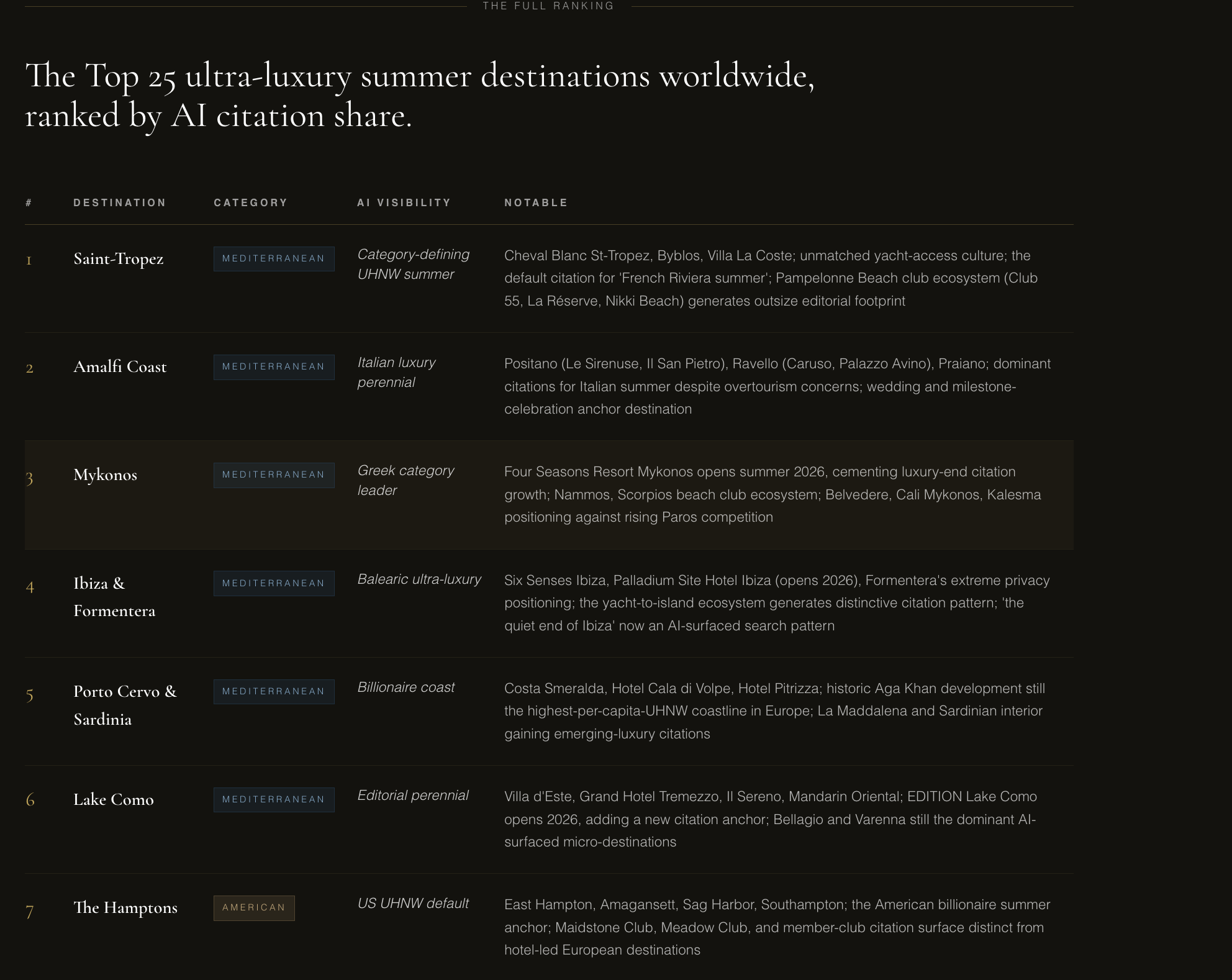Click Mediterranean badge in Saint-Tropez row
The image size is (1232, 980).
[x=274, y=259]
